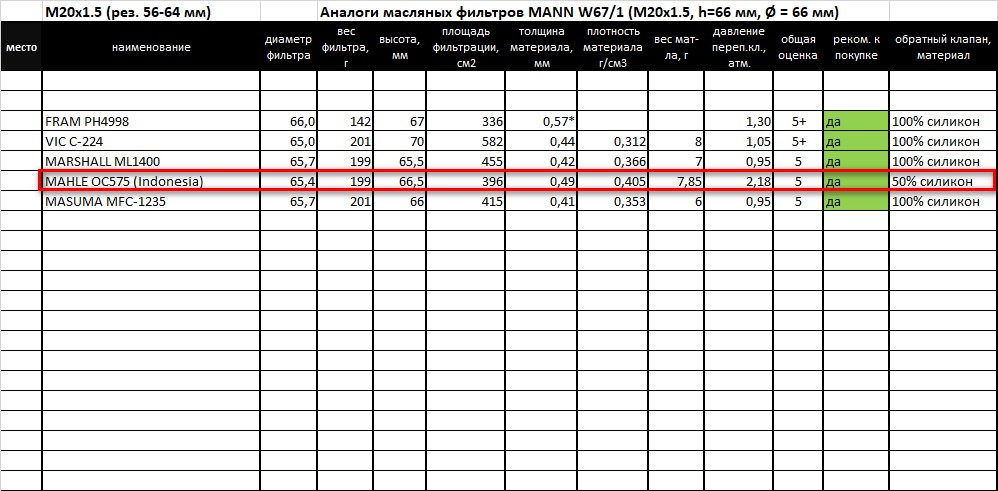Image resolution: width=998 pixels, height=491 pixels.
Task: Select the FRAM PH4998 name cell
Action: [151, 121]
